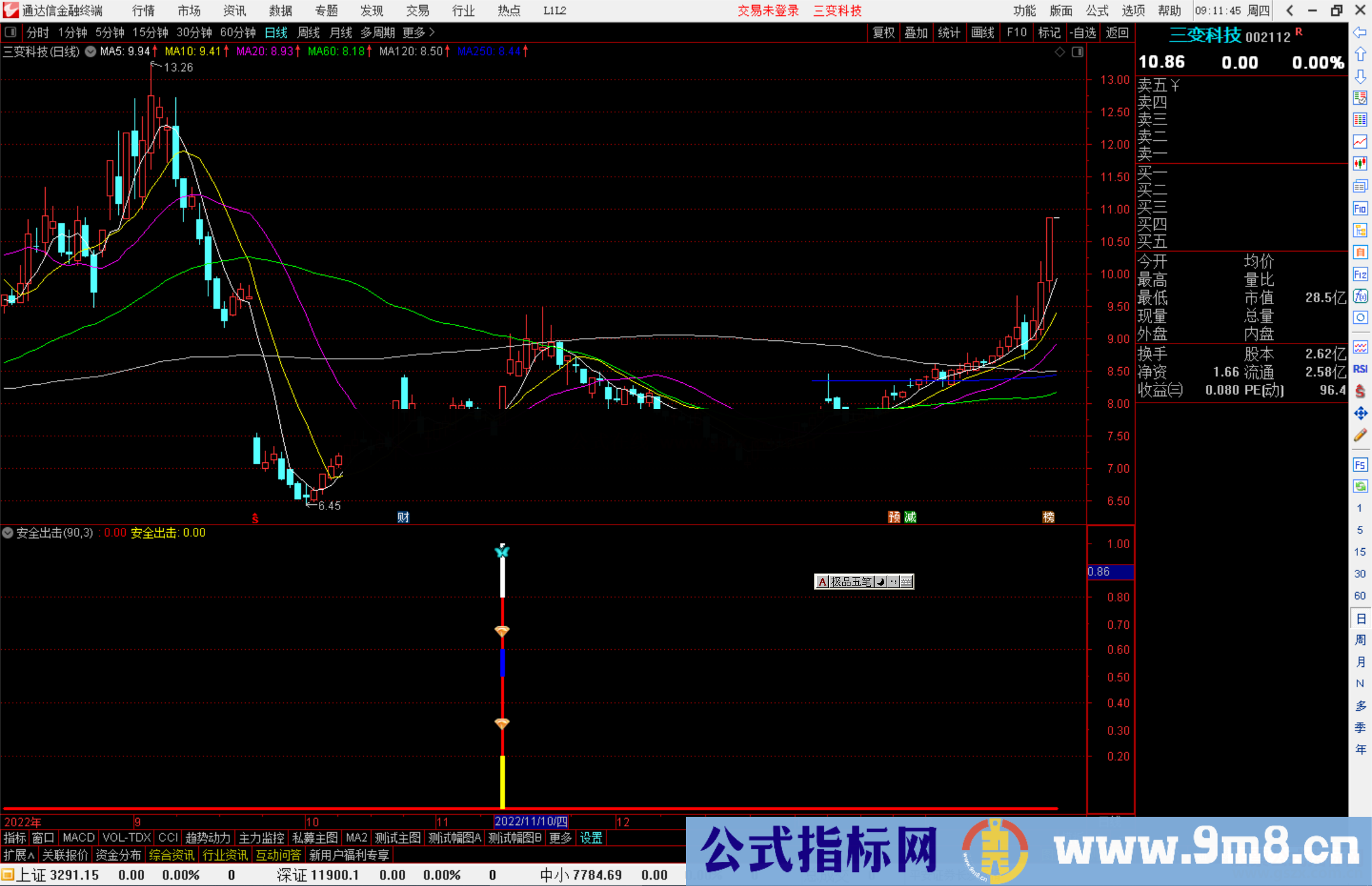Image resolution: width=1372 pixels, height=886 pixels.
Task: Toggle the panel layout icon left of 分时
Action: coord(11,32)
